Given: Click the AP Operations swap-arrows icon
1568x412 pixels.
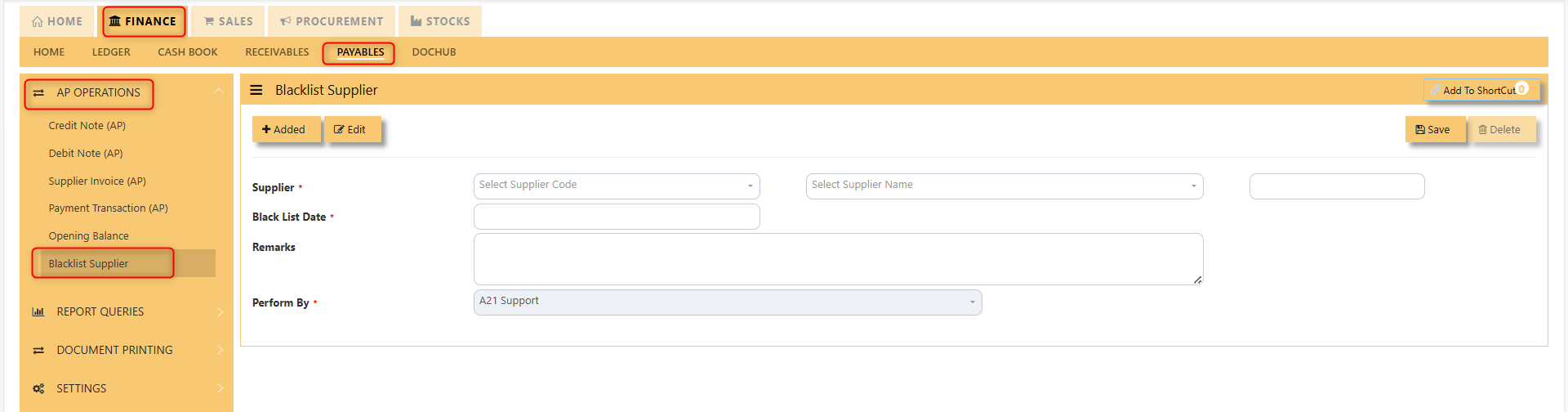Looking at the screenshot, I should (38, 93).
